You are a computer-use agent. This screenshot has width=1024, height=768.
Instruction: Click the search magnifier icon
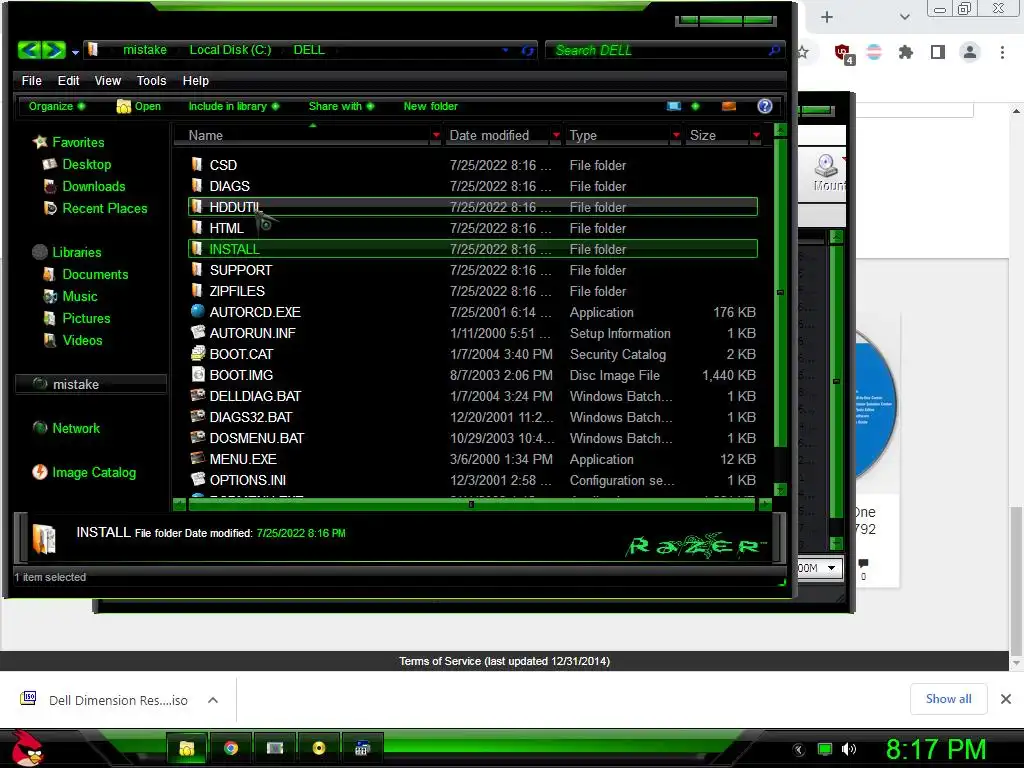tap(774, 50)
